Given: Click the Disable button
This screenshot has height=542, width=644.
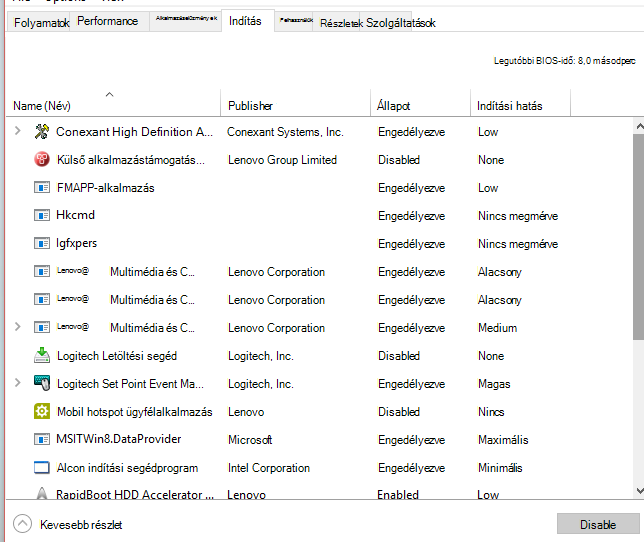Looking at the screenshot, I should (x=598, y=524).
